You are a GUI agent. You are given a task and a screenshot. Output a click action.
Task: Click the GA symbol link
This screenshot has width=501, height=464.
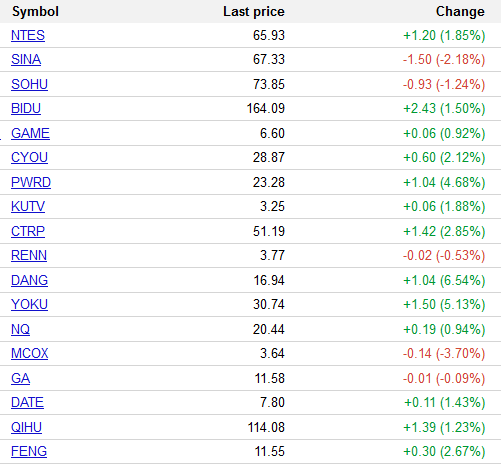[21, 378]
